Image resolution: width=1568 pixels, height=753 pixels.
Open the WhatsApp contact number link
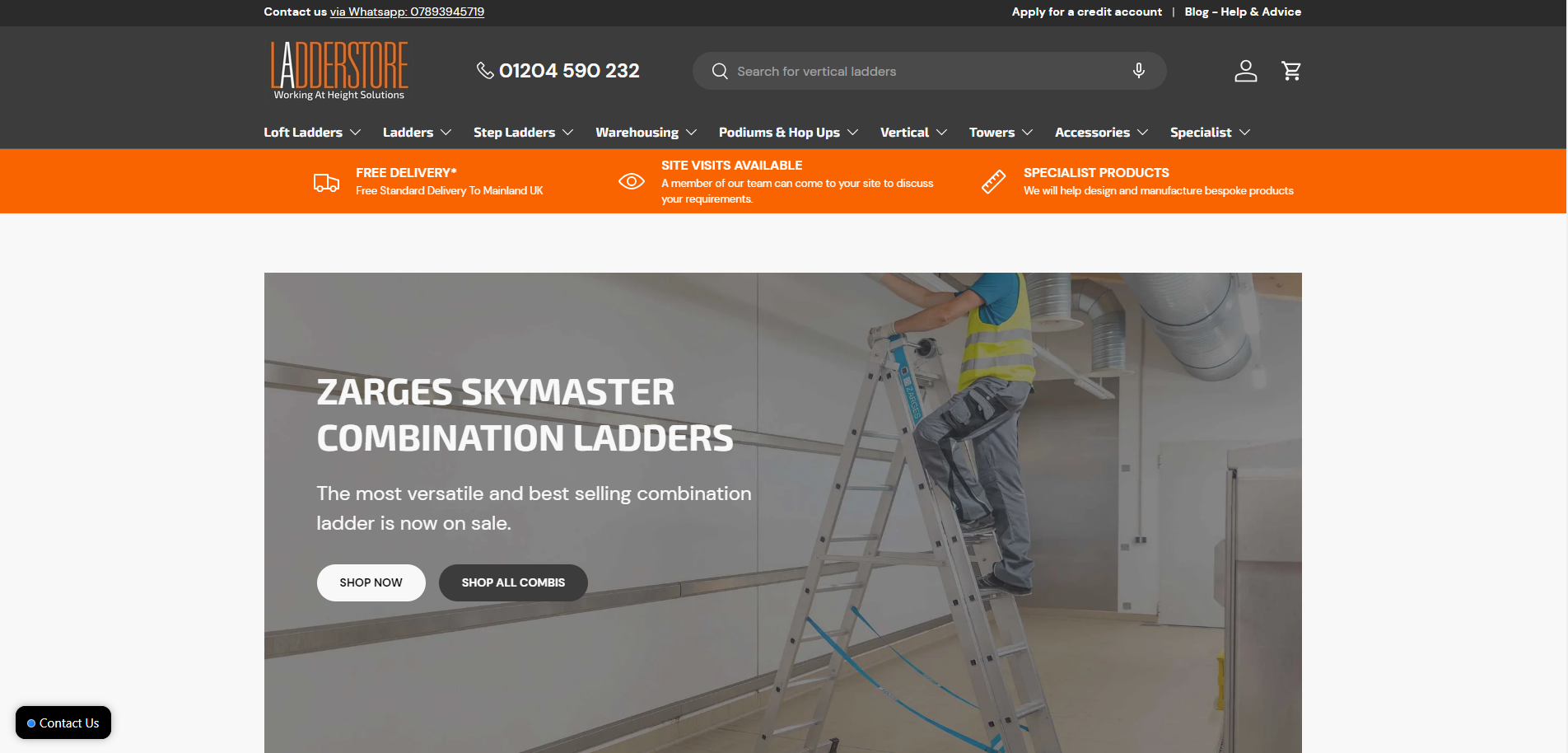(x=407, y=12)
